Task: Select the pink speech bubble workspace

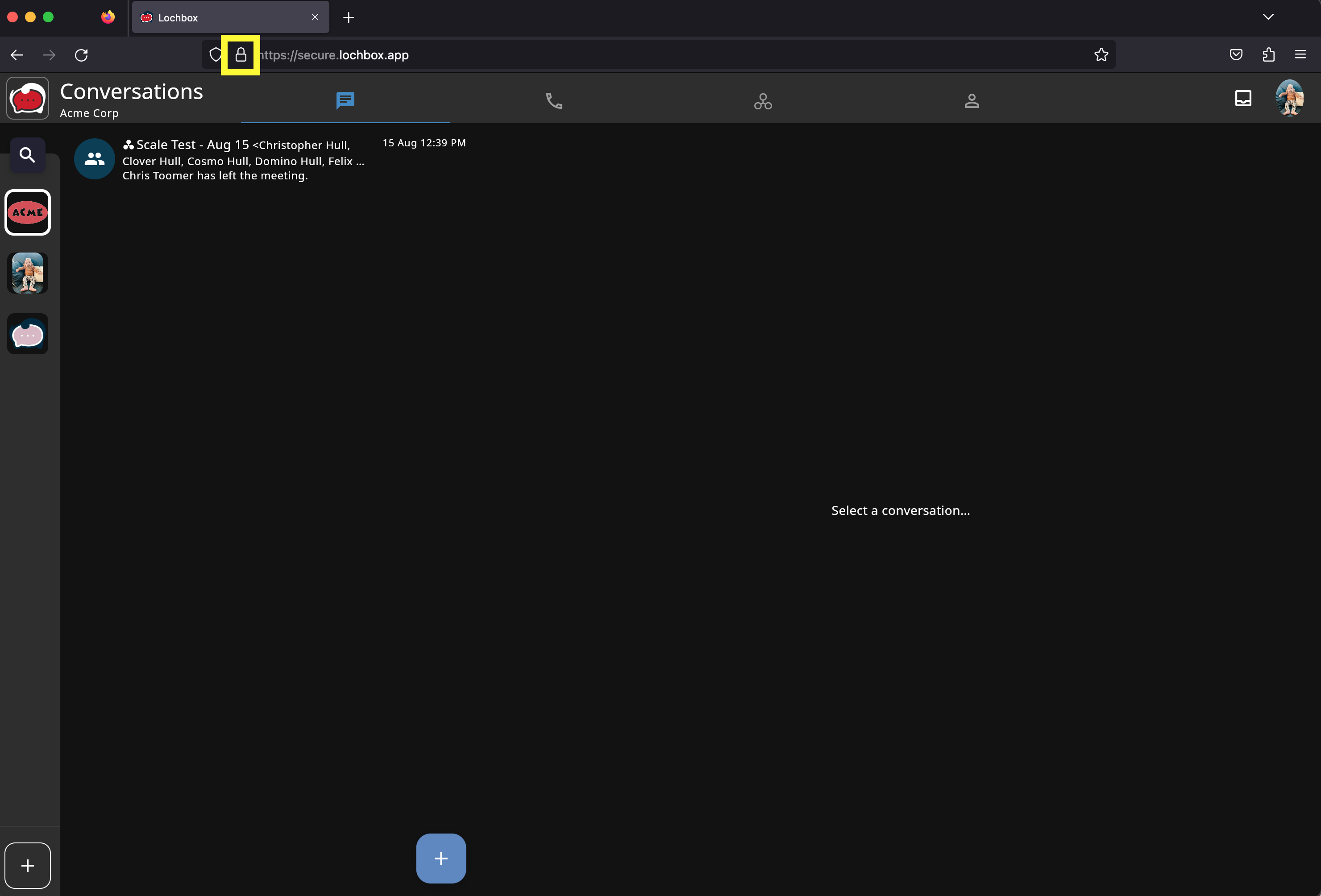Action: [x=27, y=334]
